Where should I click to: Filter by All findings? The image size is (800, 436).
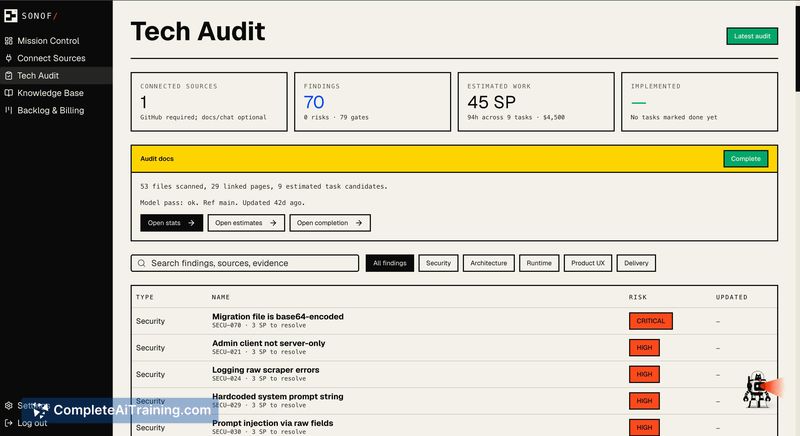tap(390, 263)
